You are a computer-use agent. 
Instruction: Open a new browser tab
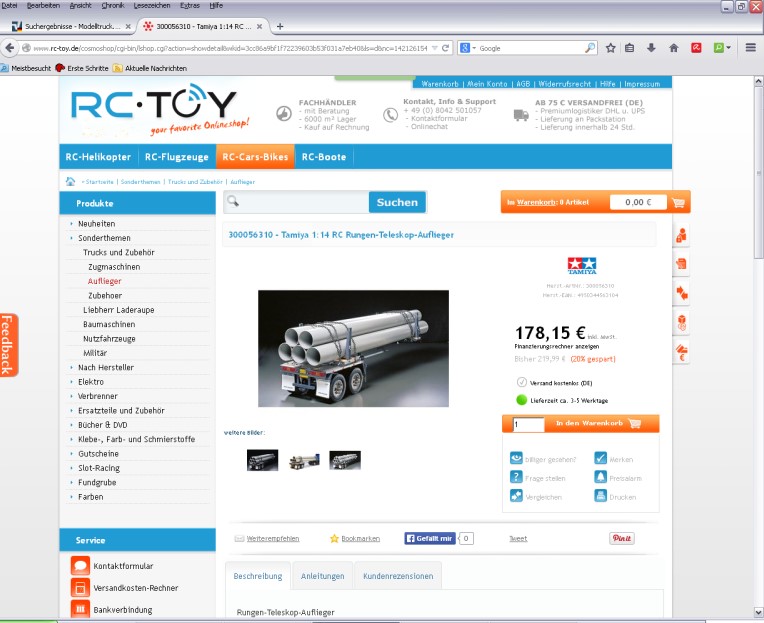pos(280,26)
